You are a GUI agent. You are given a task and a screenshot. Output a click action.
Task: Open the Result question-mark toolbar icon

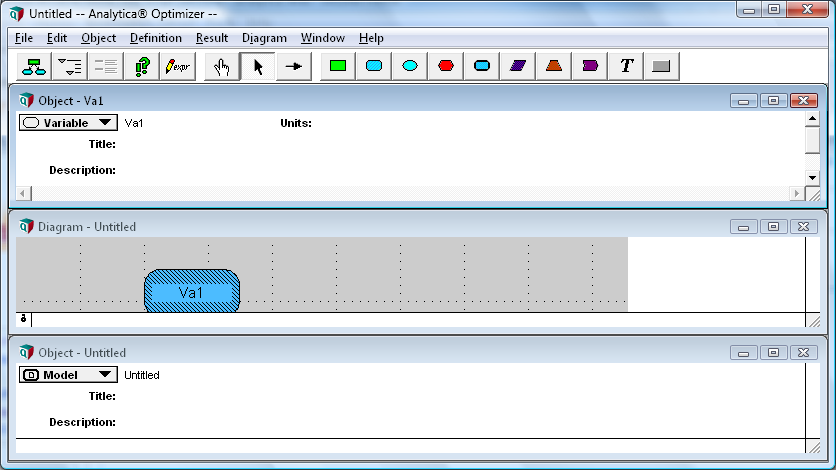tap(141, 67)
